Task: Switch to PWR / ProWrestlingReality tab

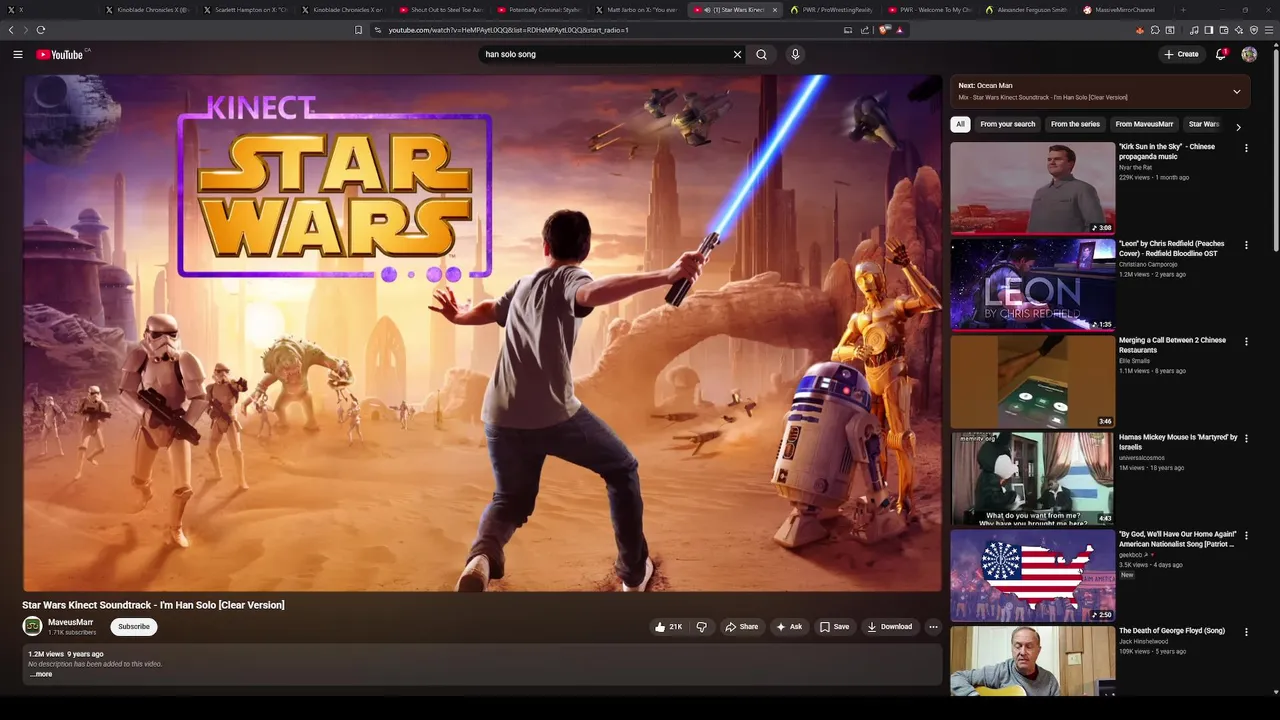Action: pyautogui.click(x=831, y=10)
